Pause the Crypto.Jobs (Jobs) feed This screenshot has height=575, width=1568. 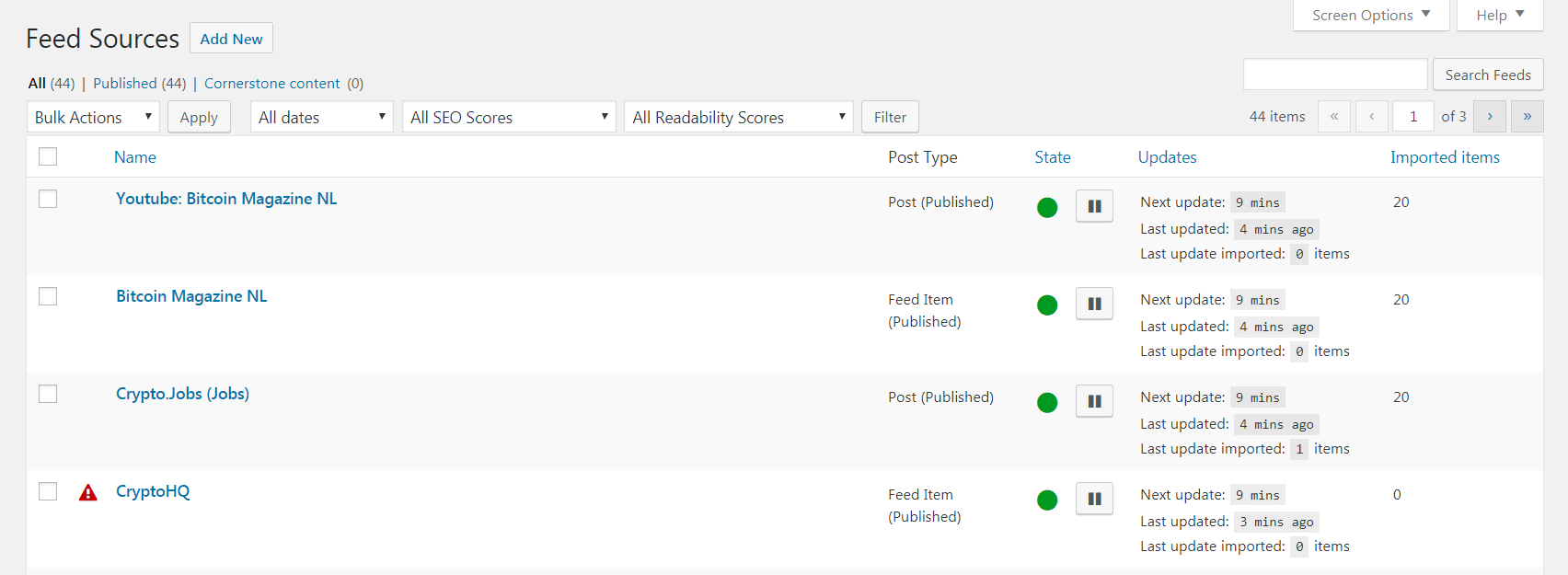(x=1094, y=401)
